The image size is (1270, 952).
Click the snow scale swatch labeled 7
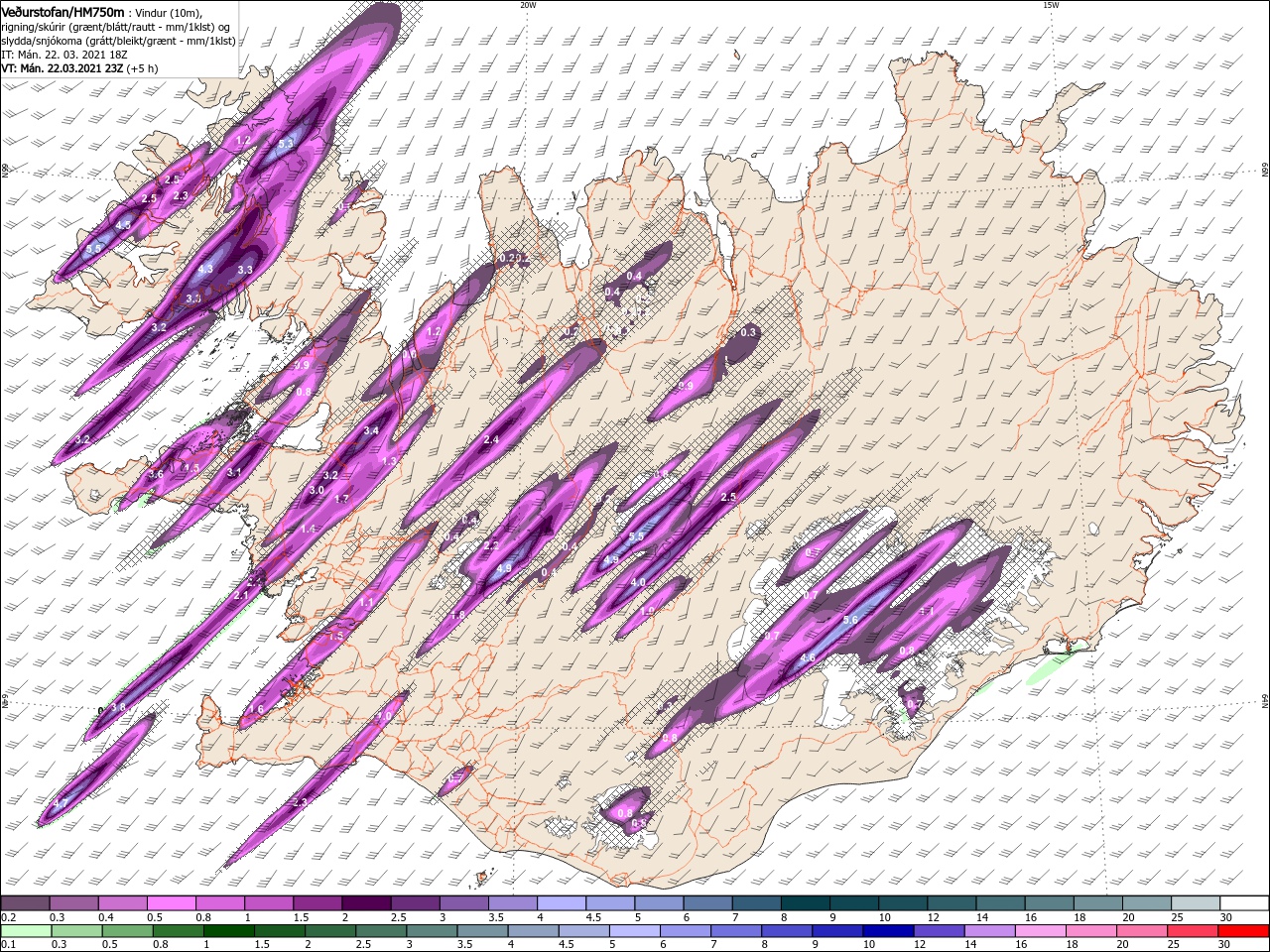[755, 903]
